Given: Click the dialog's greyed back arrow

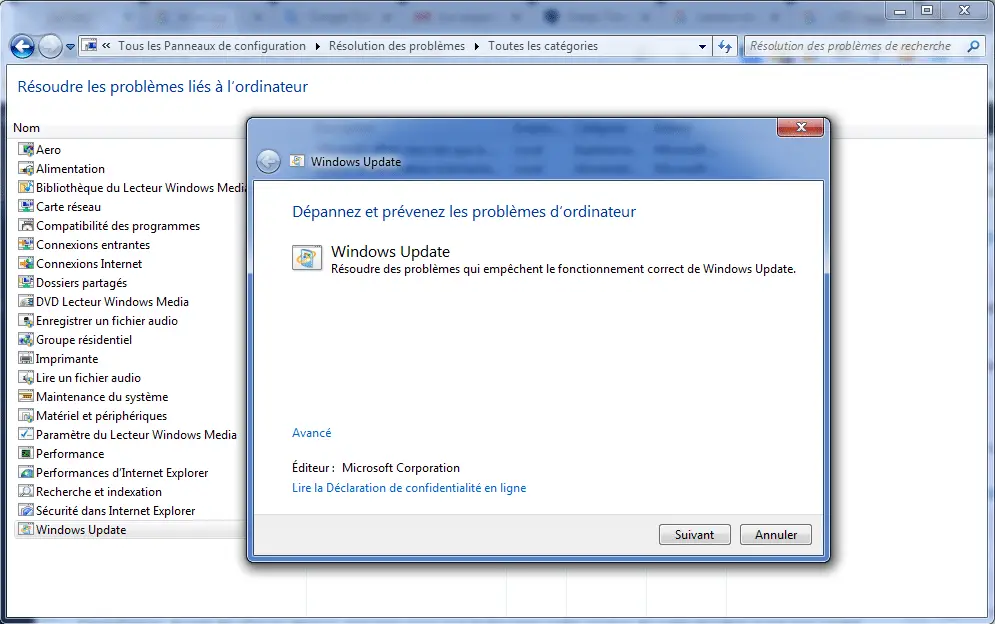Looking at the screenshot, I should click(x=268, y=162).
